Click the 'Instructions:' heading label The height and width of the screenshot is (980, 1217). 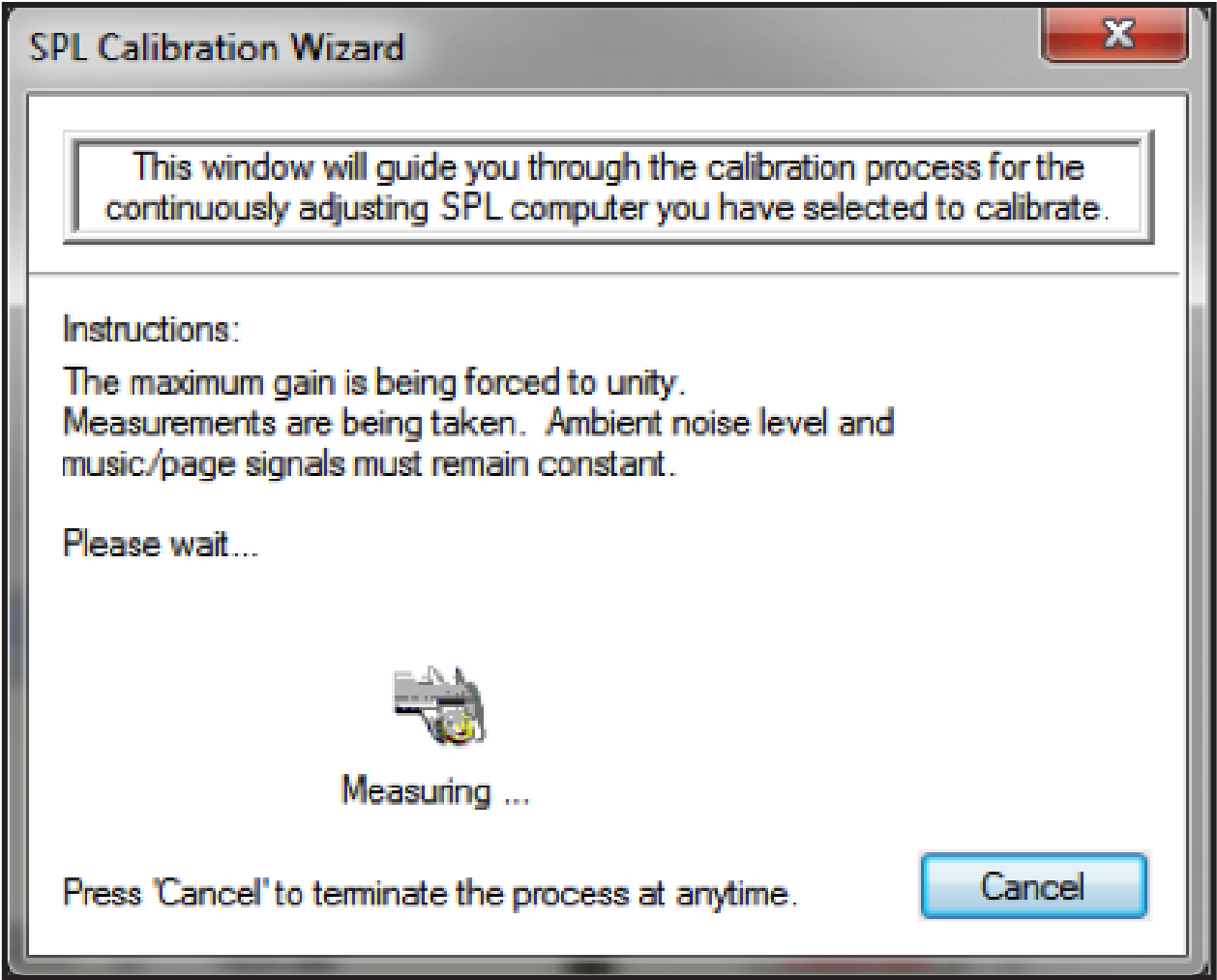151,330
